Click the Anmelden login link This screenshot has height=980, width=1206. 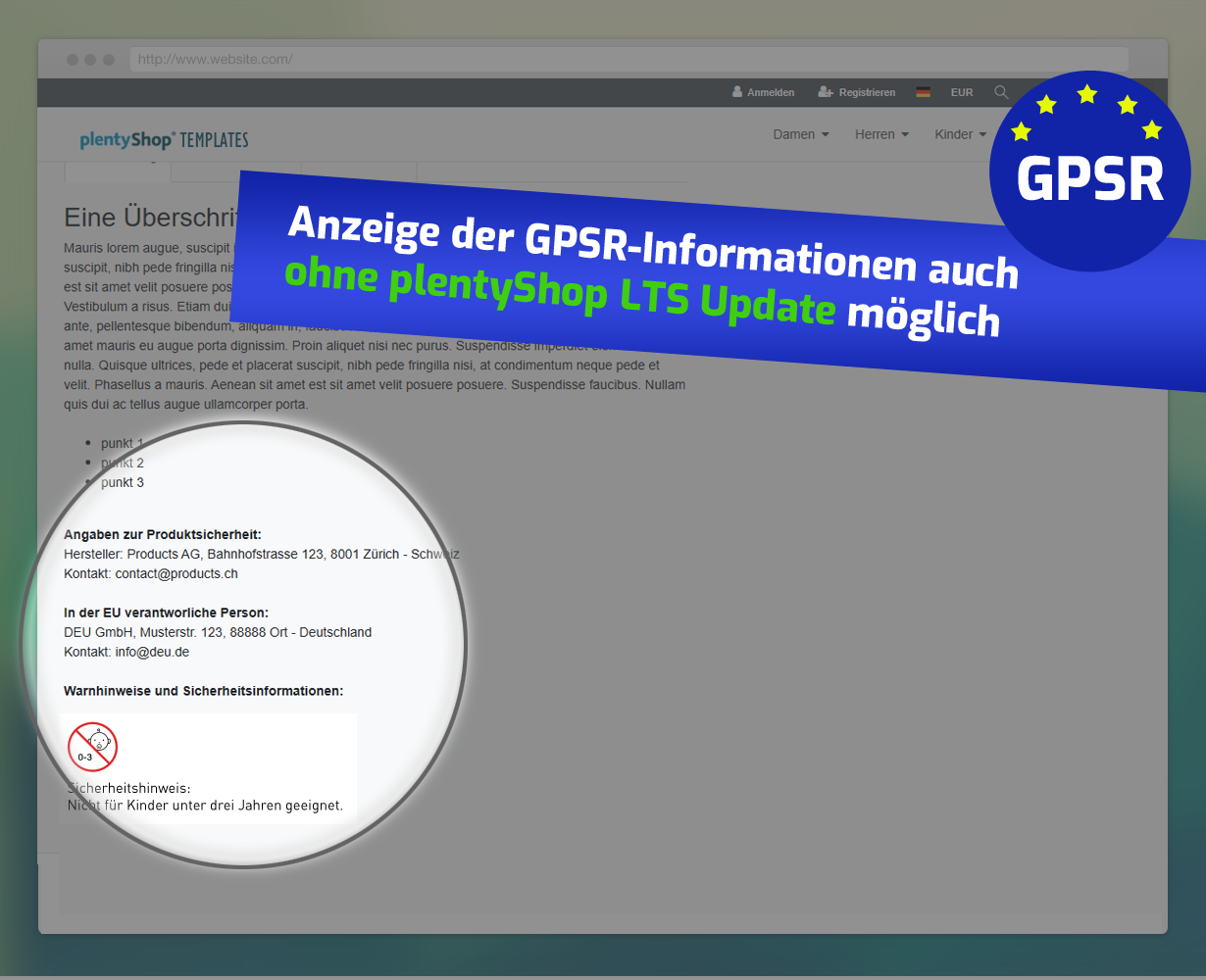[771, 92]
